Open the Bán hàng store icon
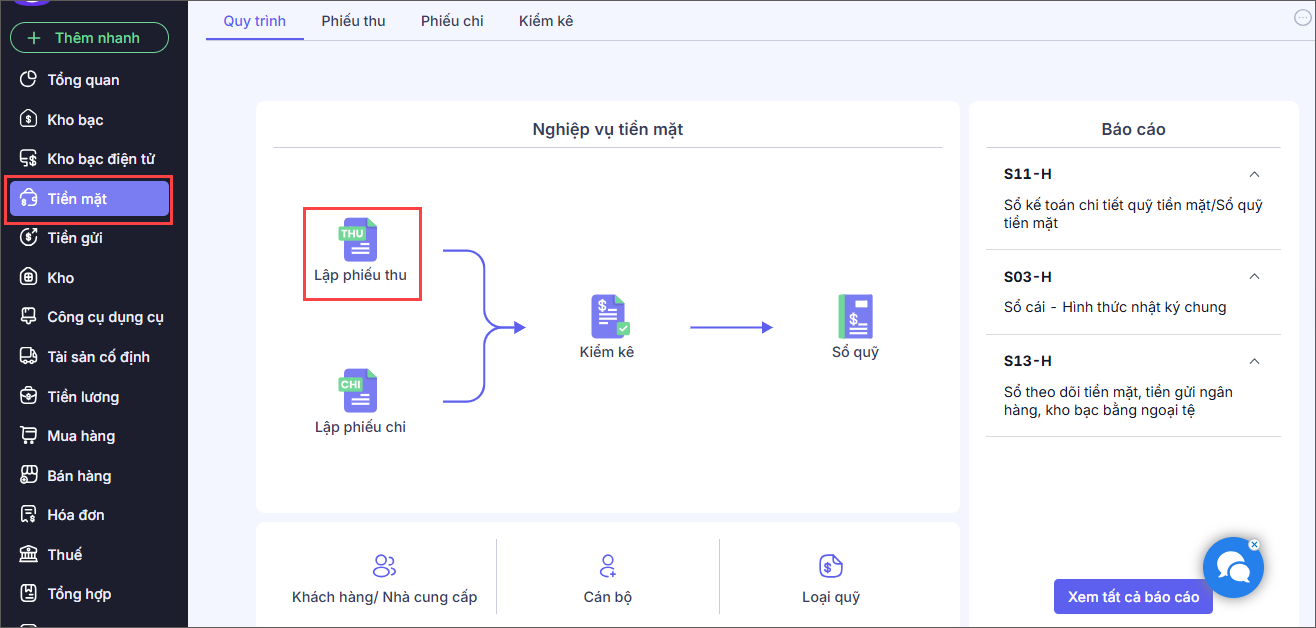This screenshot has width=1316, height=628. 29,476
